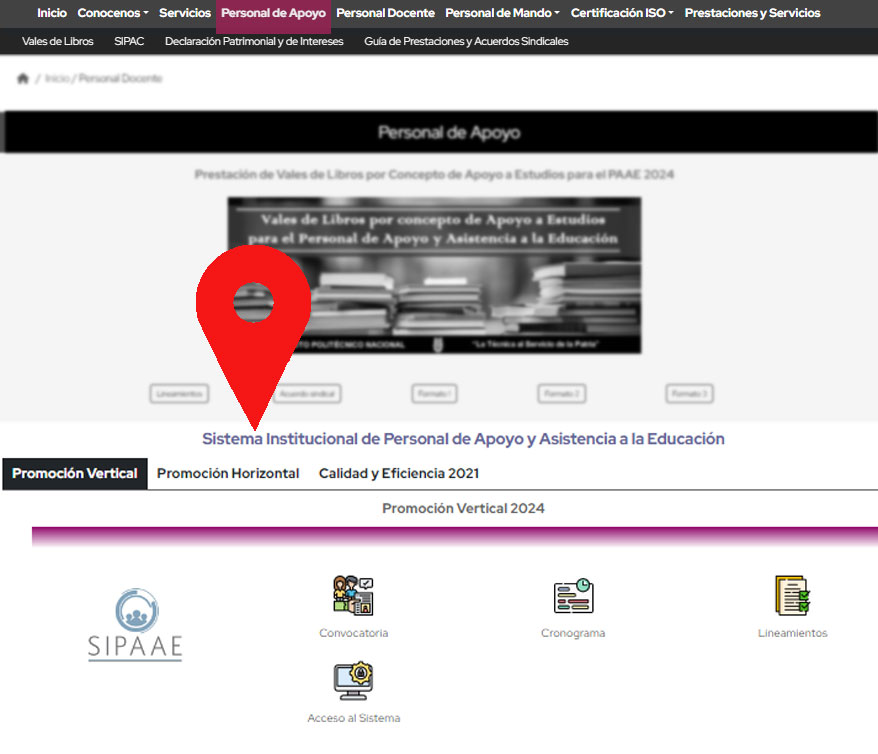Click the Formato 1 button
The height and width of the screenshot is (754, 878).
(434, 394)
